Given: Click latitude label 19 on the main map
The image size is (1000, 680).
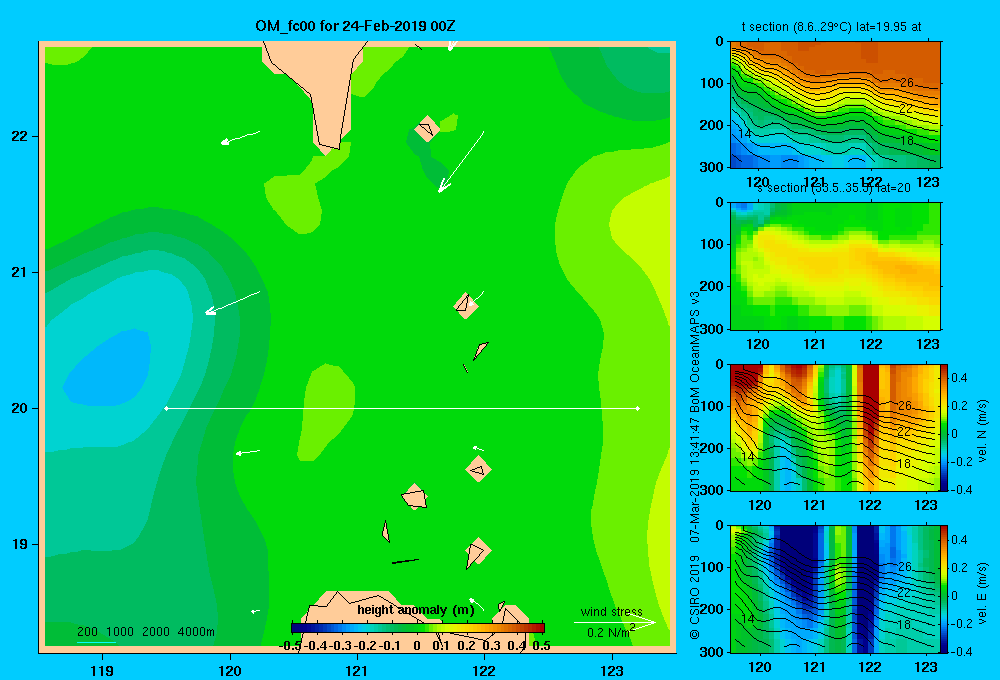Looking at the screenshot, I should [20, 544].
